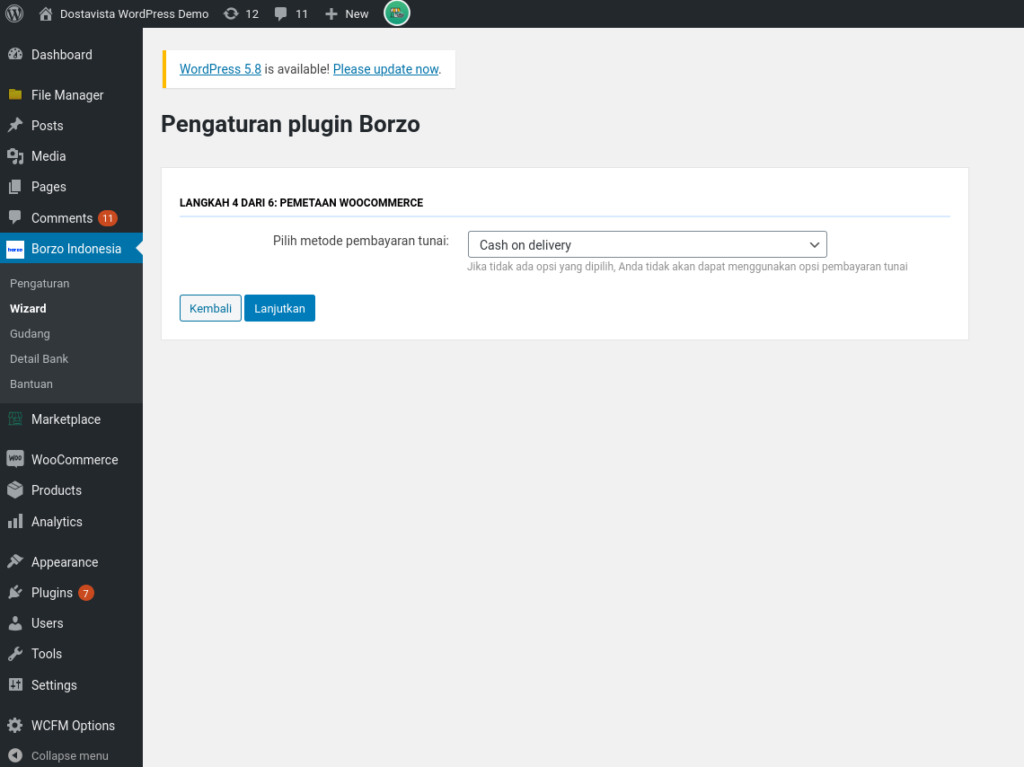1024x767 pixels.
Task: Click Users person icon
Action: (15, 623)
